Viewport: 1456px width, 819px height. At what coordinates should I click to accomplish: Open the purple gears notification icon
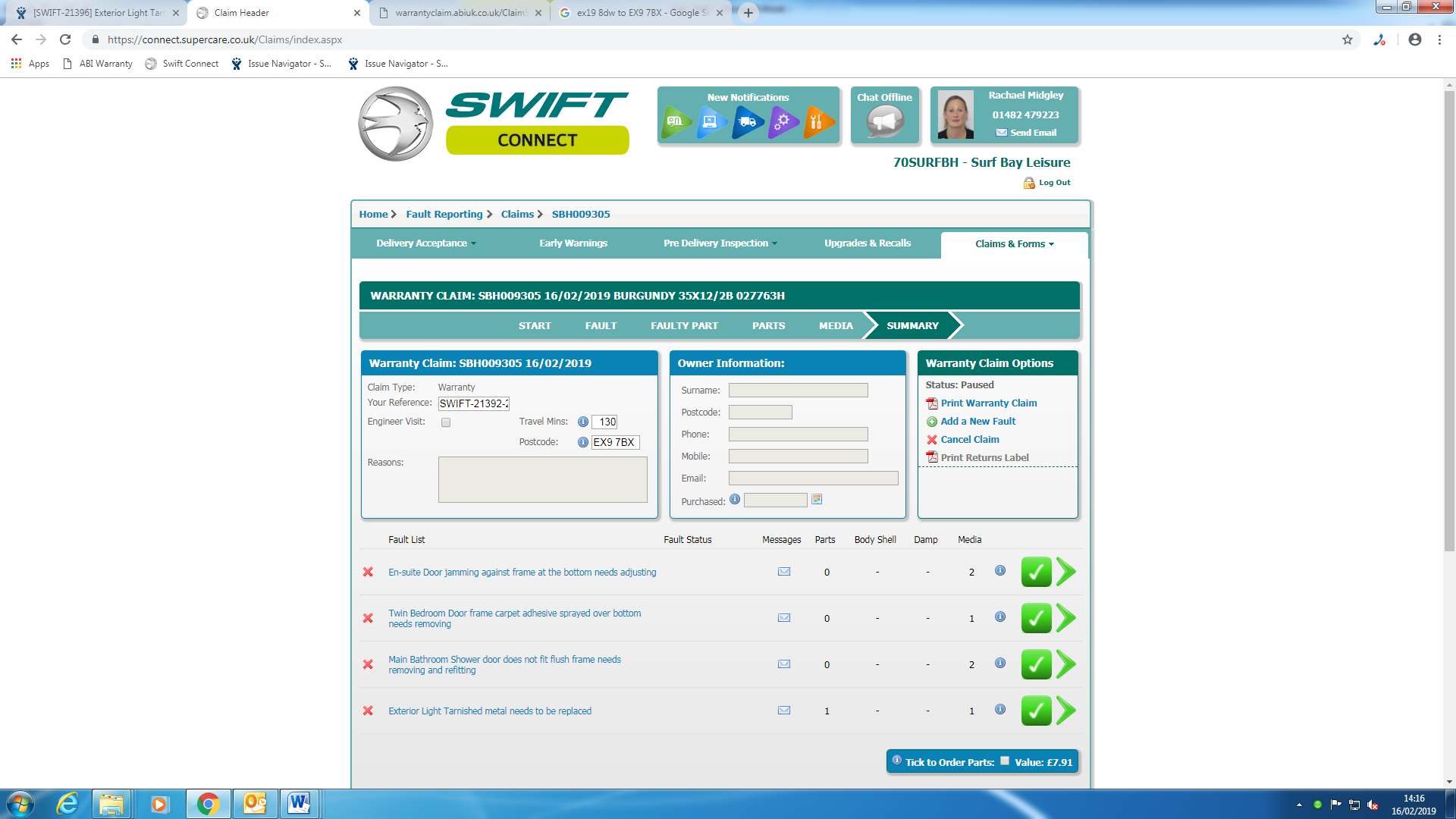point(783,122)
